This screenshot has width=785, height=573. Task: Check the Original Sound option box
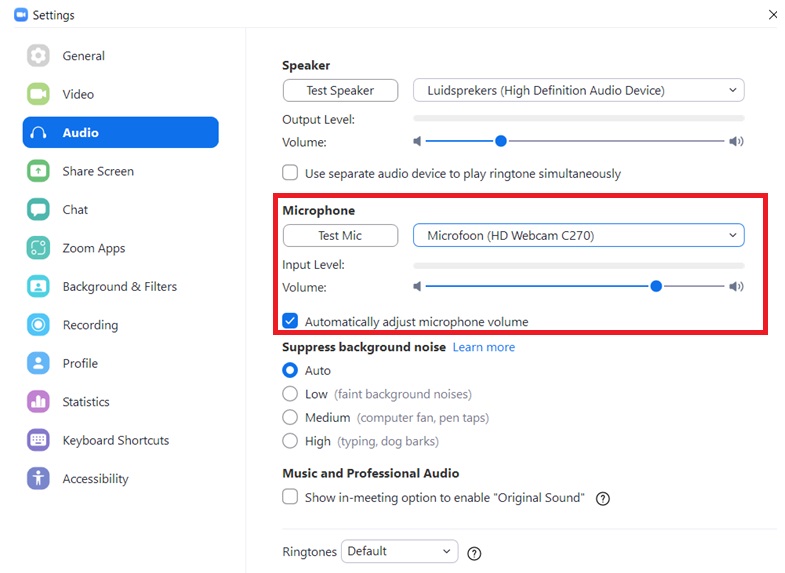tap(290, 497)
